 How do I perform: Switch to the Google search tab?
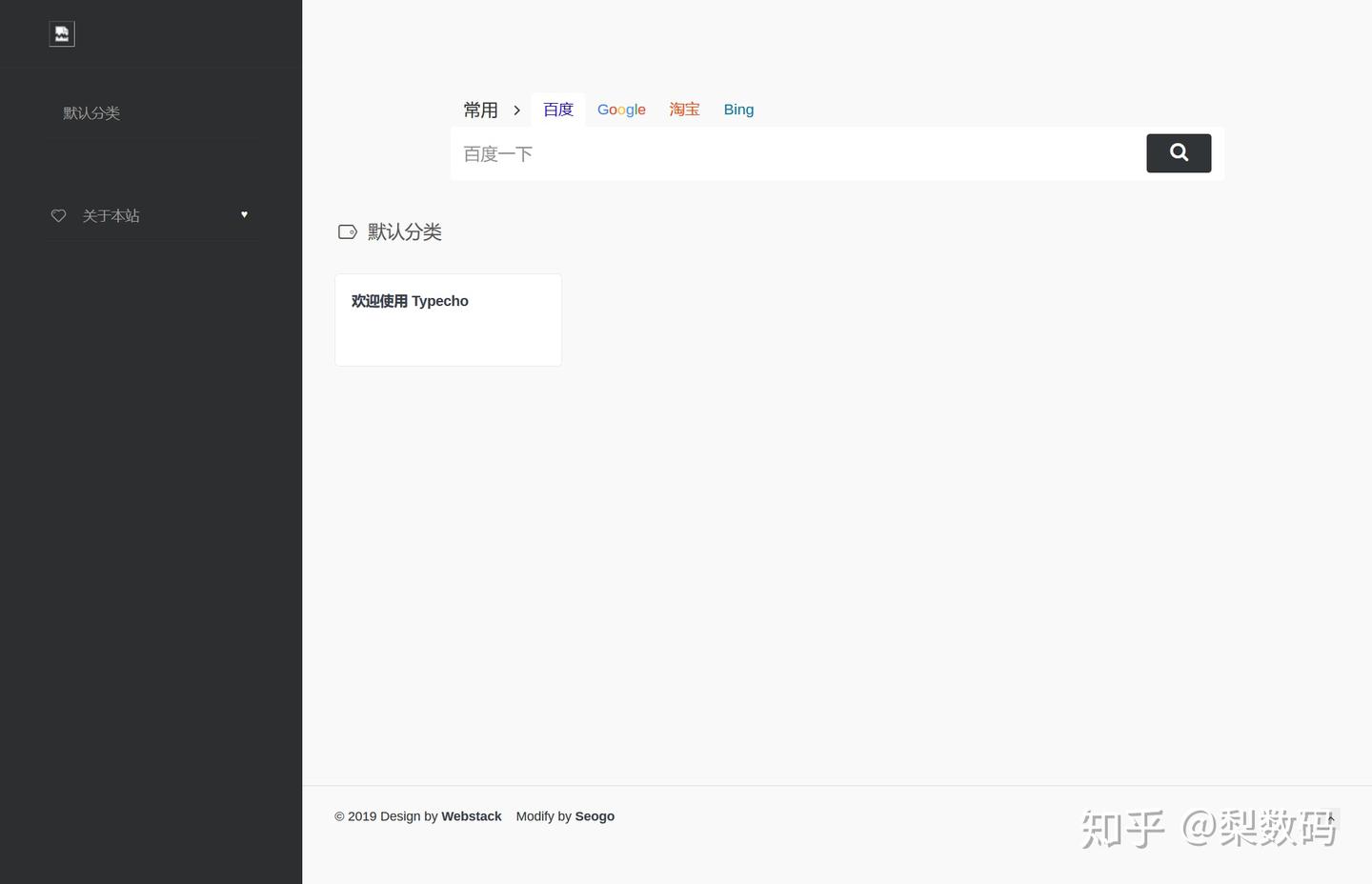[621, 110]
